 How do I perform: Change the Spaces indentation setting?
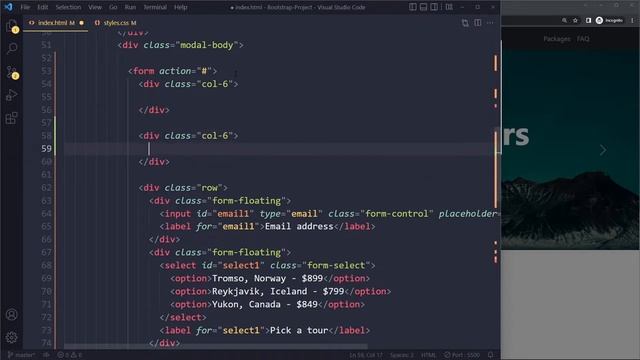402,355
